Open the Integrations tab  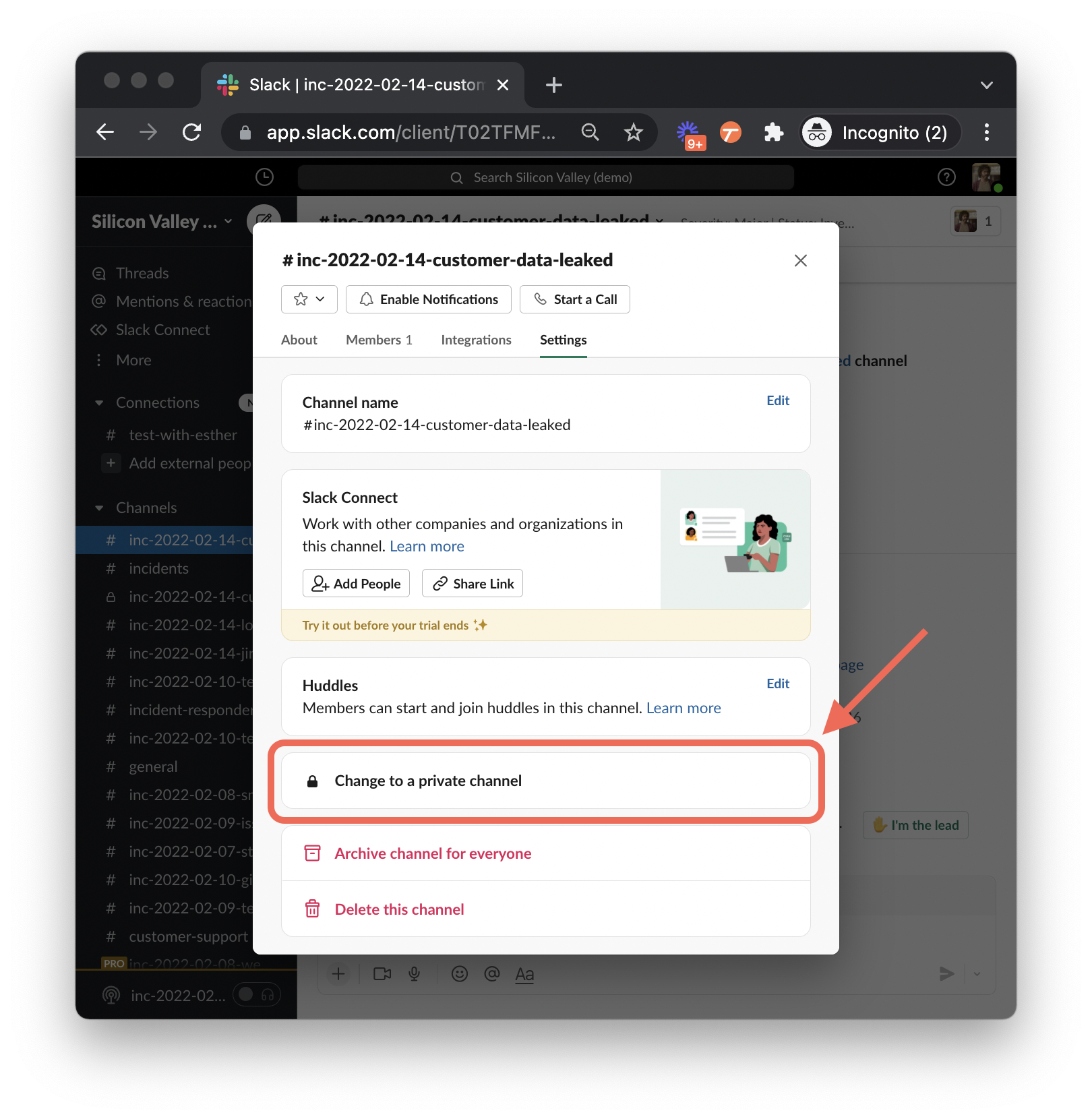coord(476,340)
